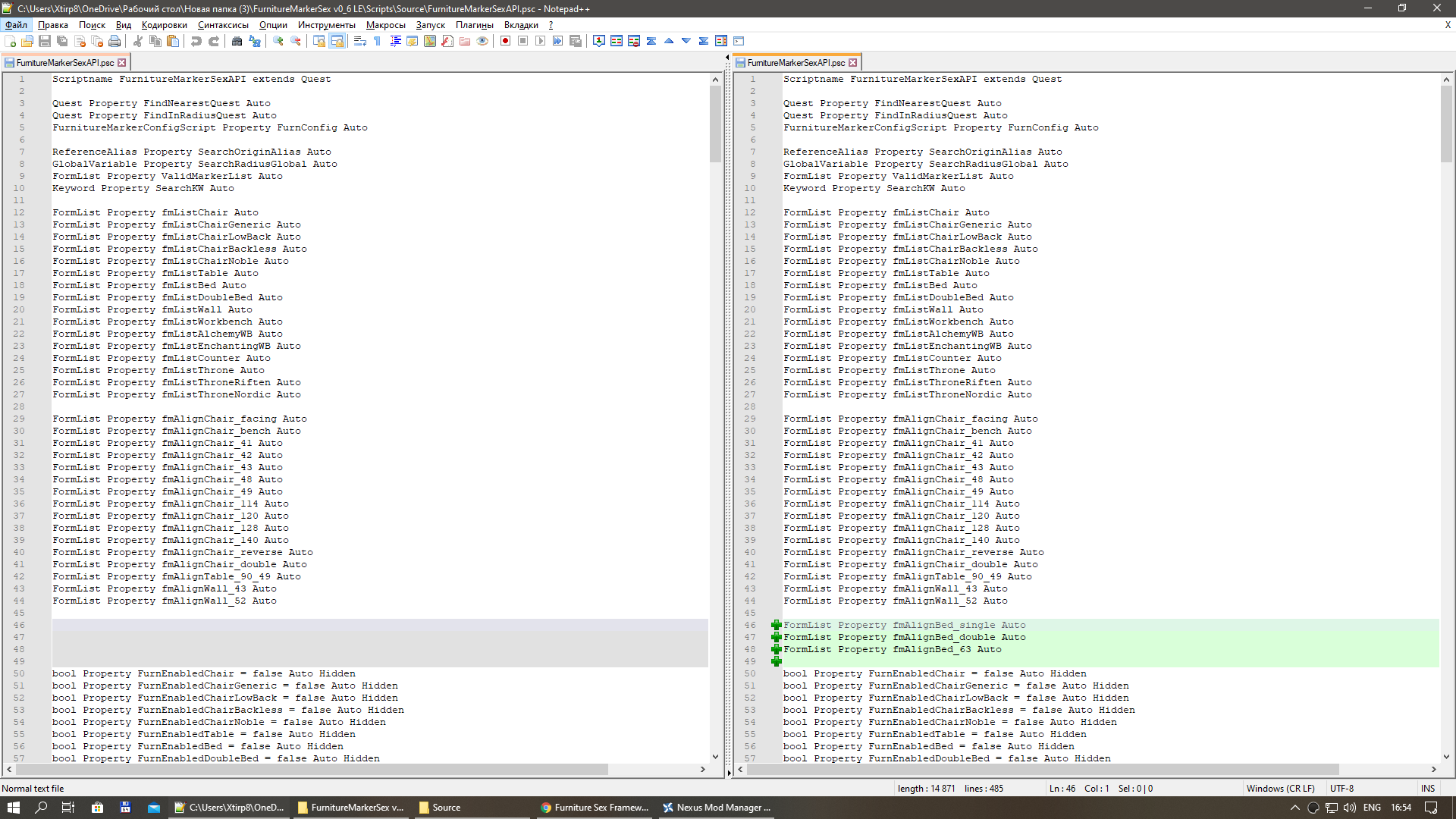Jump to the first difference icon
Viewport: 1456px width, 819px height.
(x=651, y=41)
